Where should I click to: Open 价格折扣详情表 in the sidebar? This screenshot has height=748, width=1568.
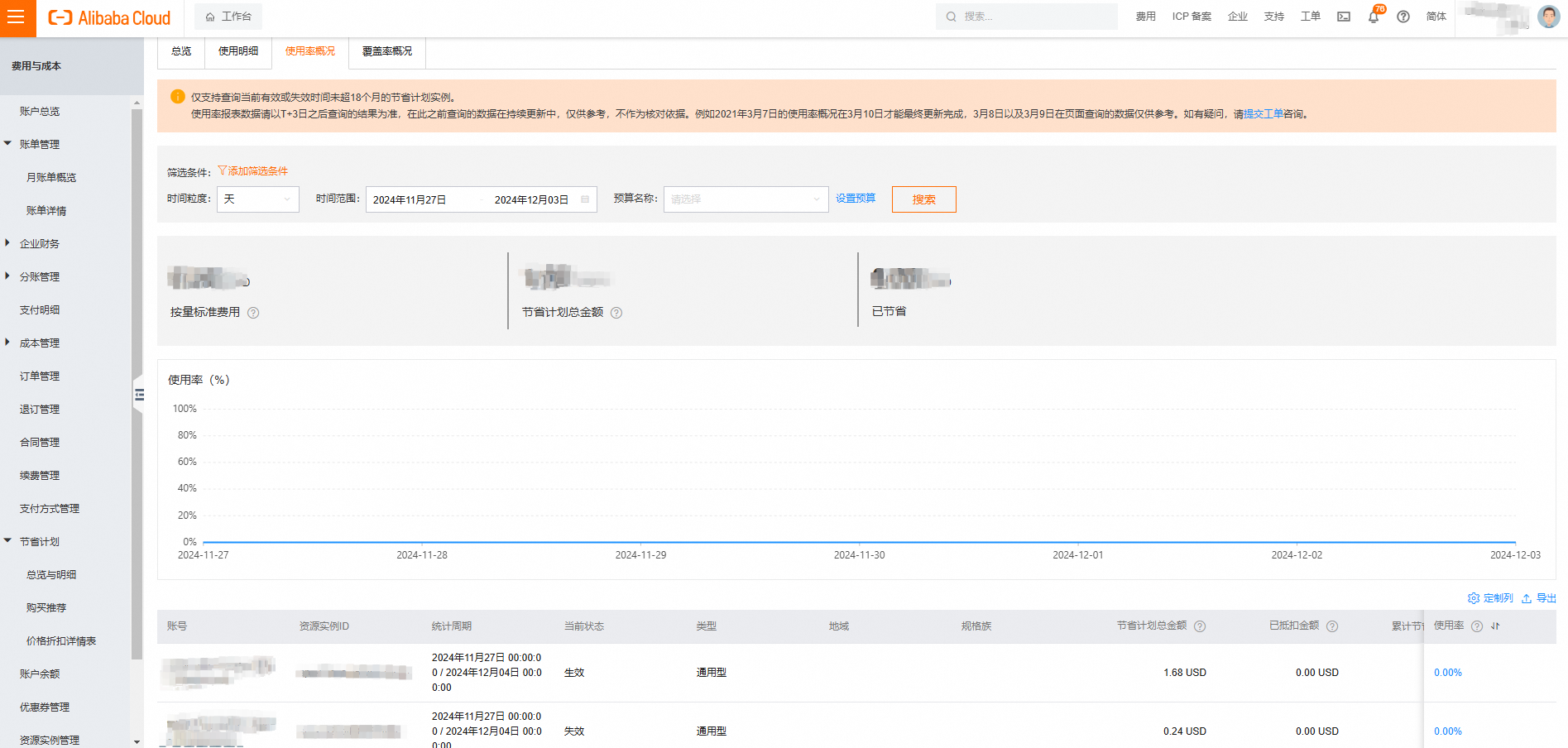[61, 640]
